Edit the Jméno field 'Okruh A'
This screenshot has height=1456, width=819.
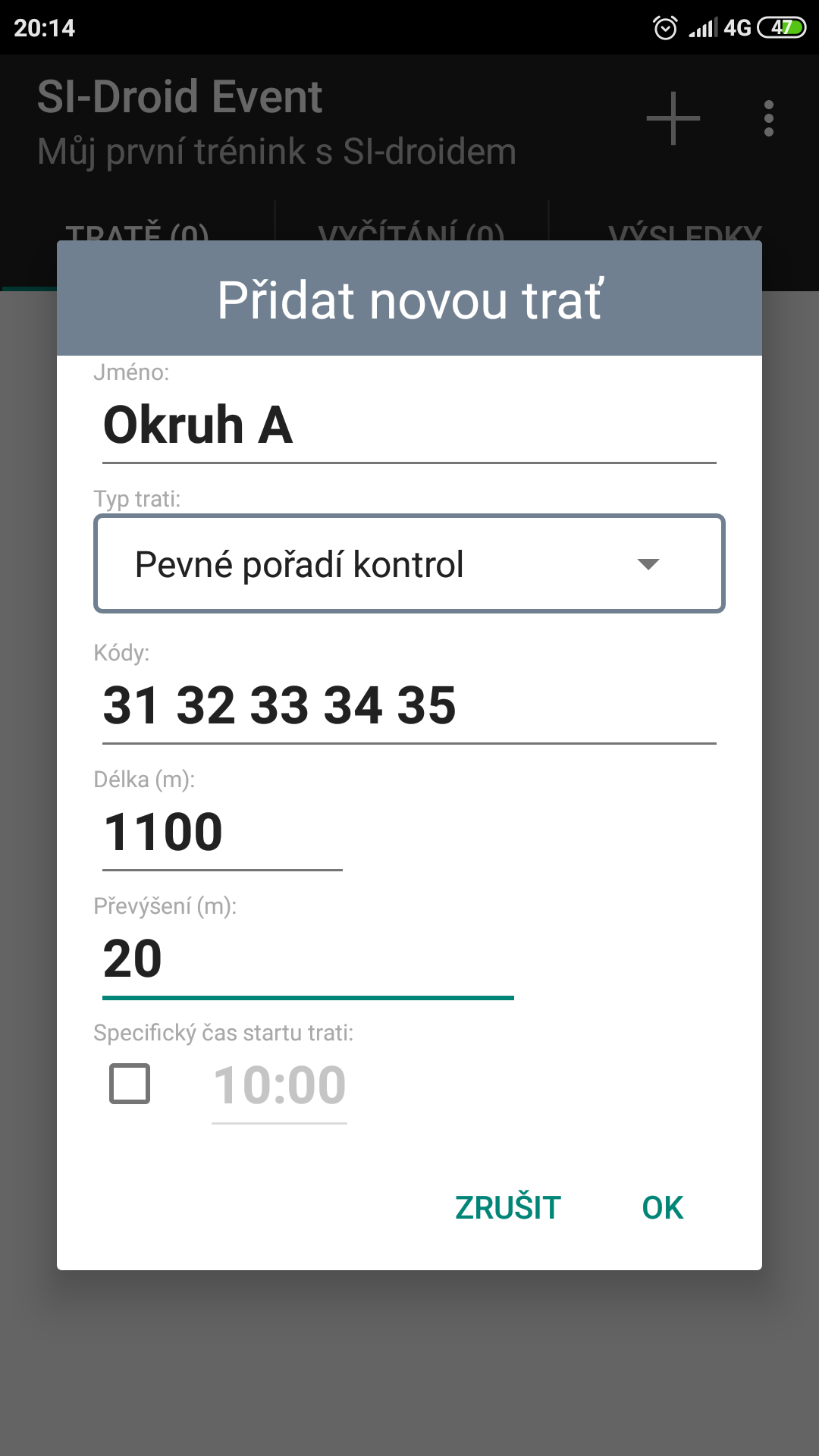coord(409,425)
